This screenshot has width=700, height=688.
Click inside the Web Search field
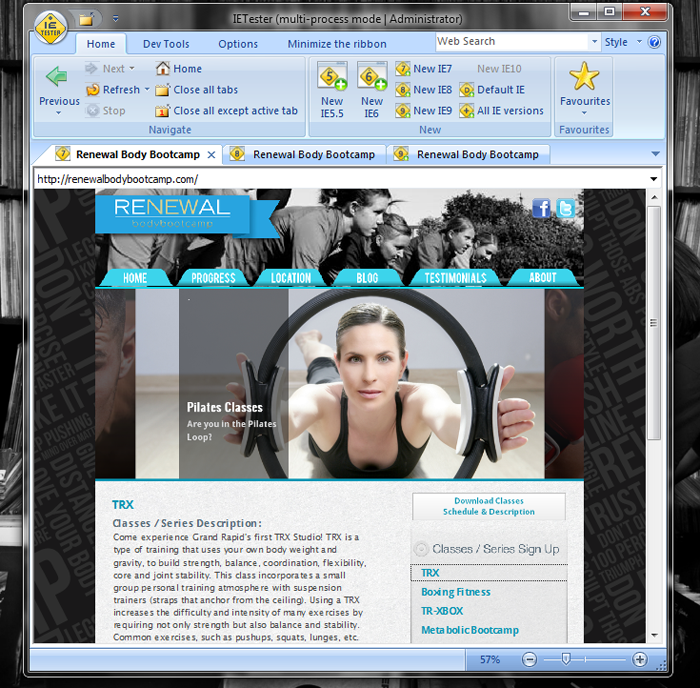pos(510,42)
